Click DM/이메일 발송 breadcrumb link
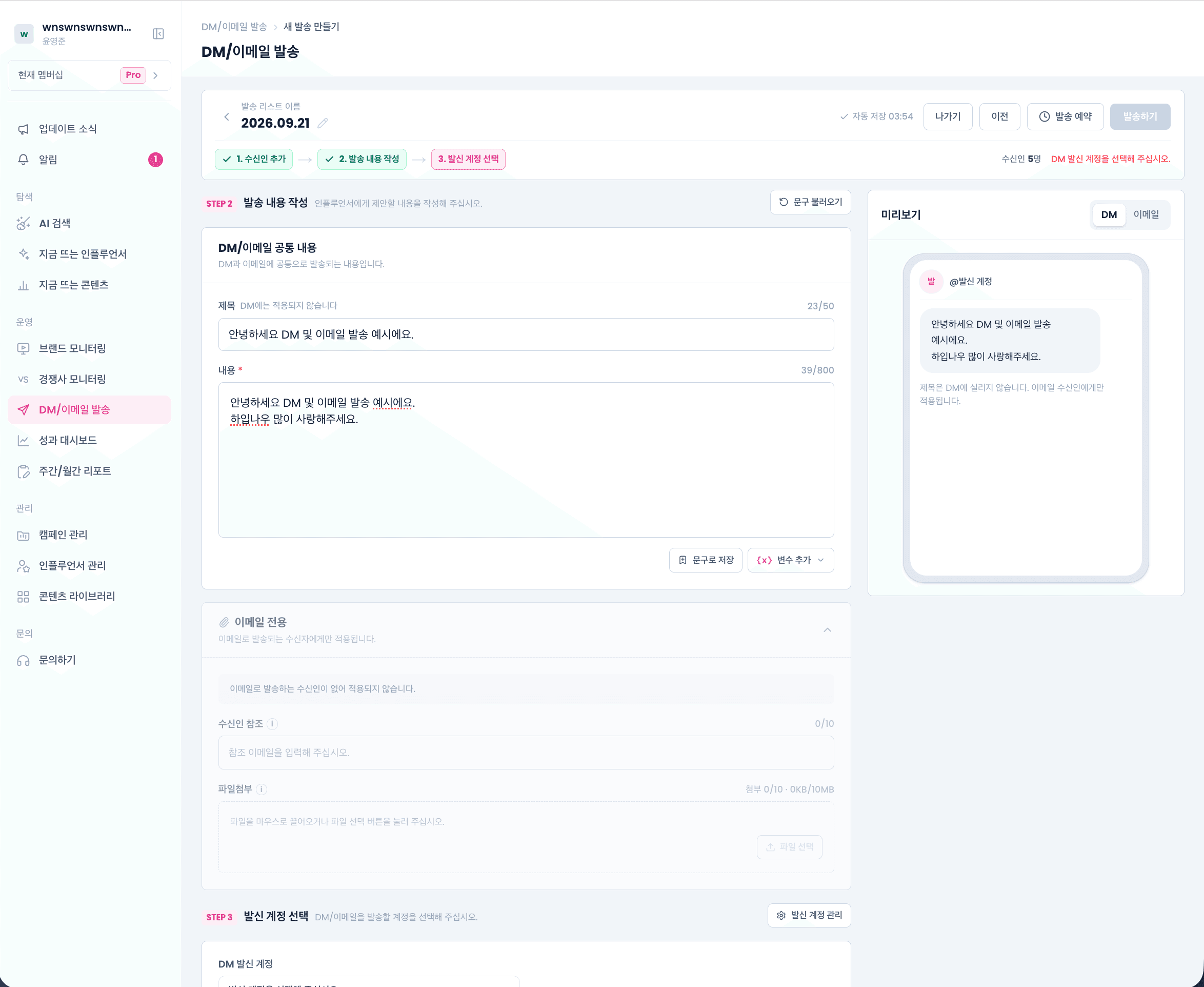Screen dimensions: 1204x987 (x=234, y=27)
